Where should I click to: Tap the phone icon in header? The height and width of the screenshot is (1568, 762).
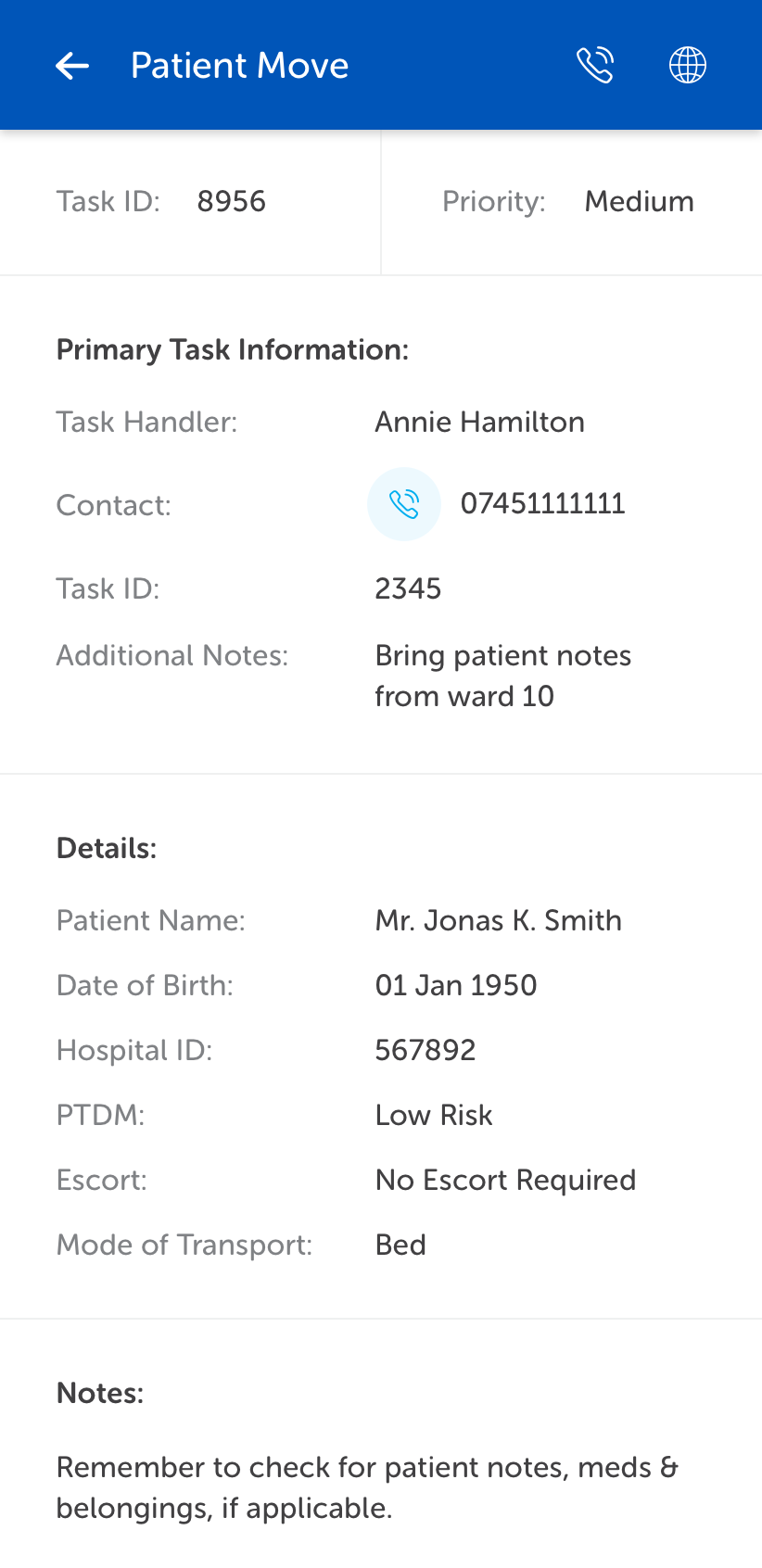point(595,65)
